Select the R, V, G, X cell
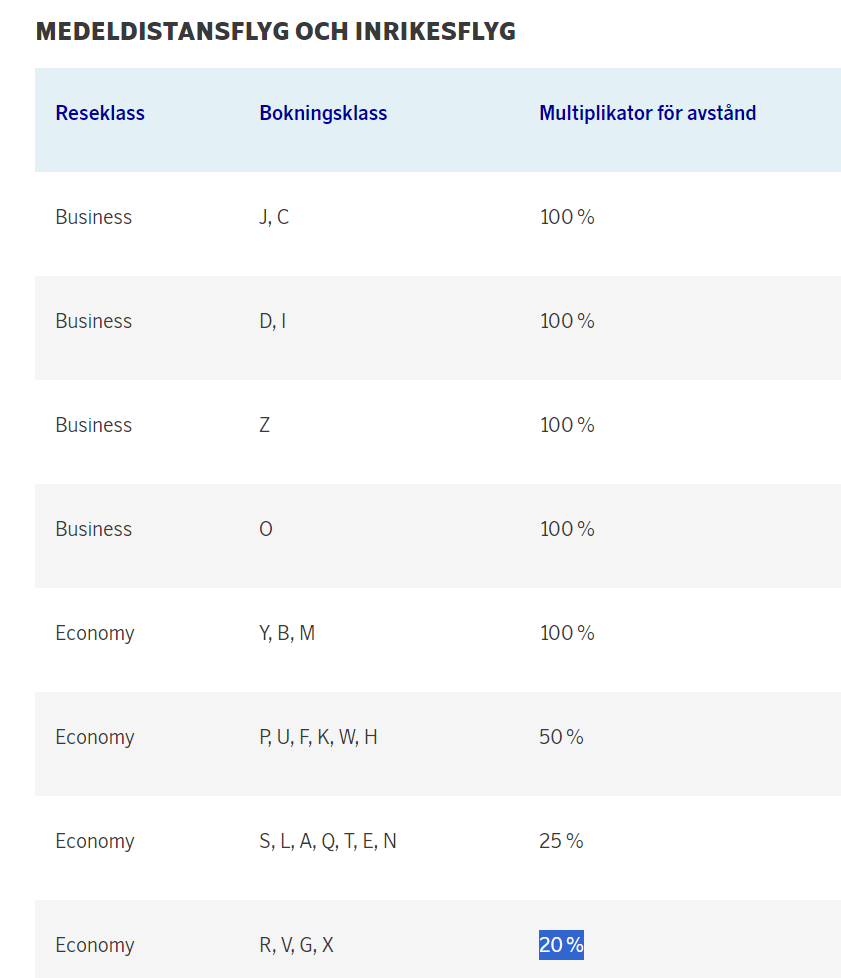This screenshot has width=841, height=978. [x=296, y=945]
